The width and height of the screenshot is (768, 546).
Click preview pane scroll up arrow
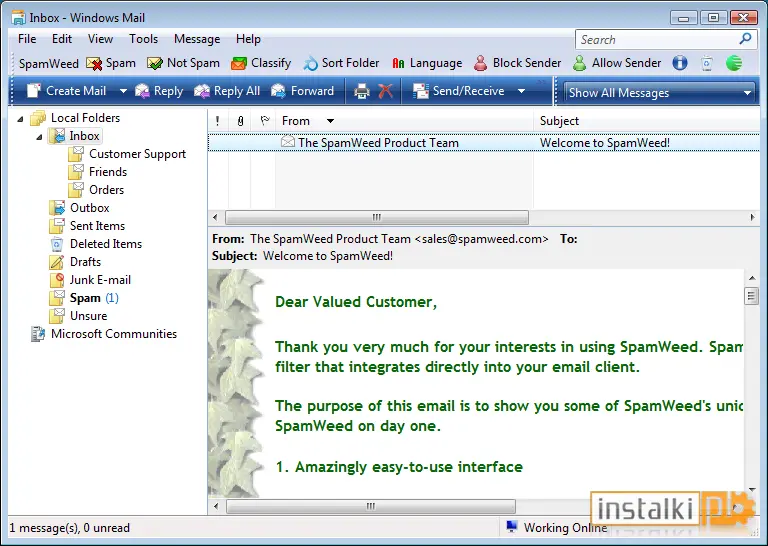[x=752, y=278]
